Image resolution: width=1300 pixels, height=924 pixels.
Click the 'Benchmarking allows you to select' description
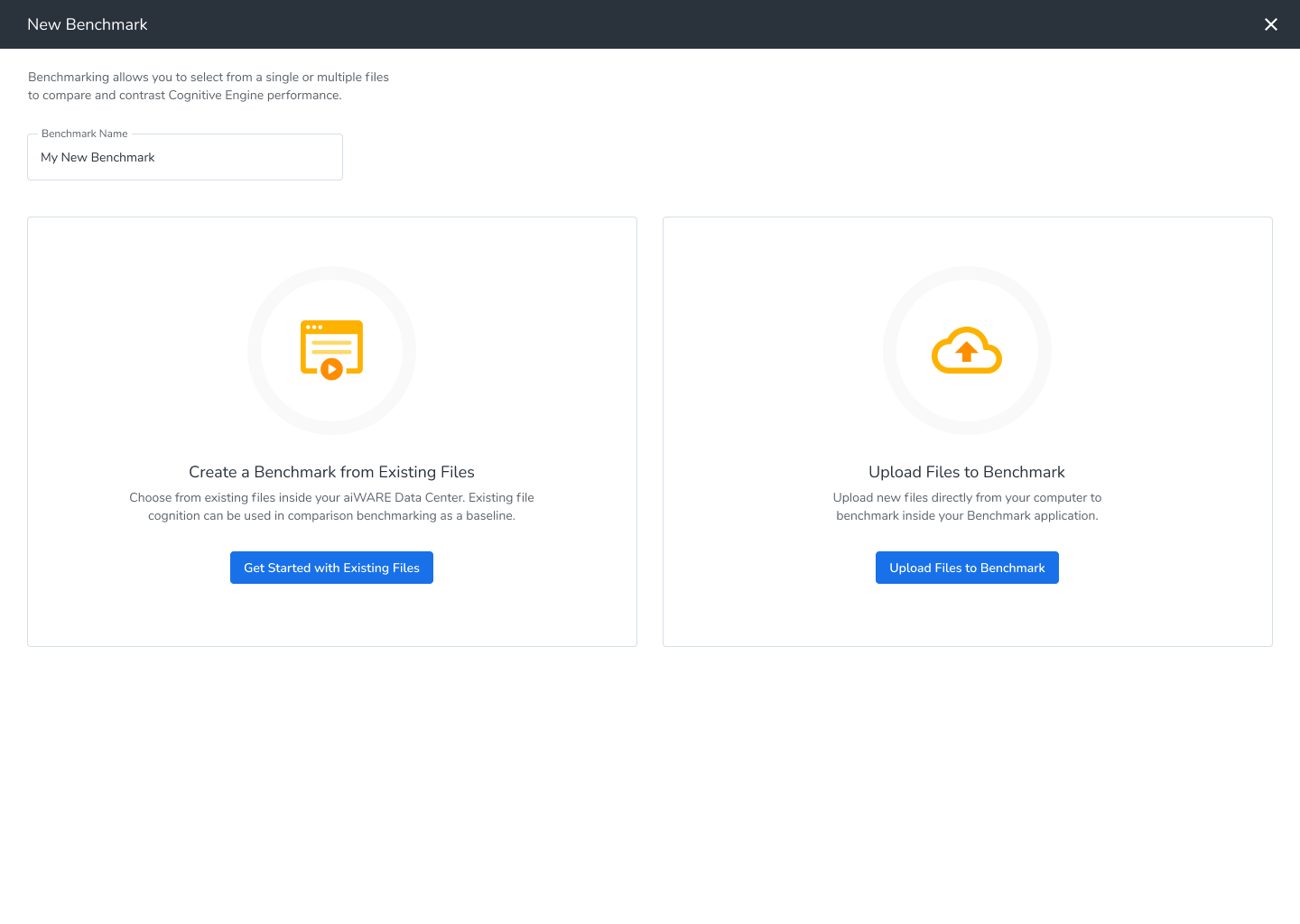click(209, 86)
